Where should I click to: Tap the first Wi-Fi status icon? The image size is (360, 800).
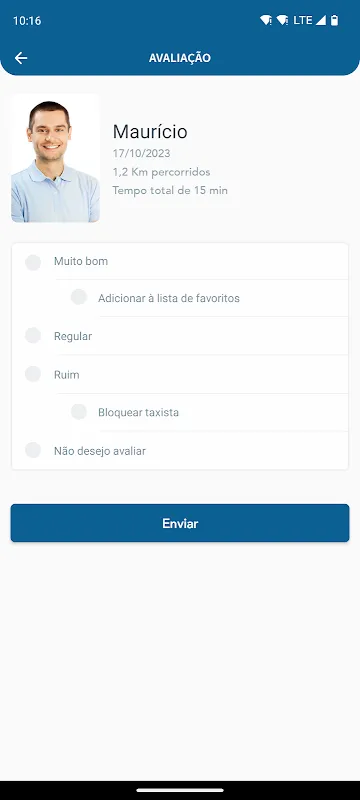pyautogui.click(x=266, y=20)
